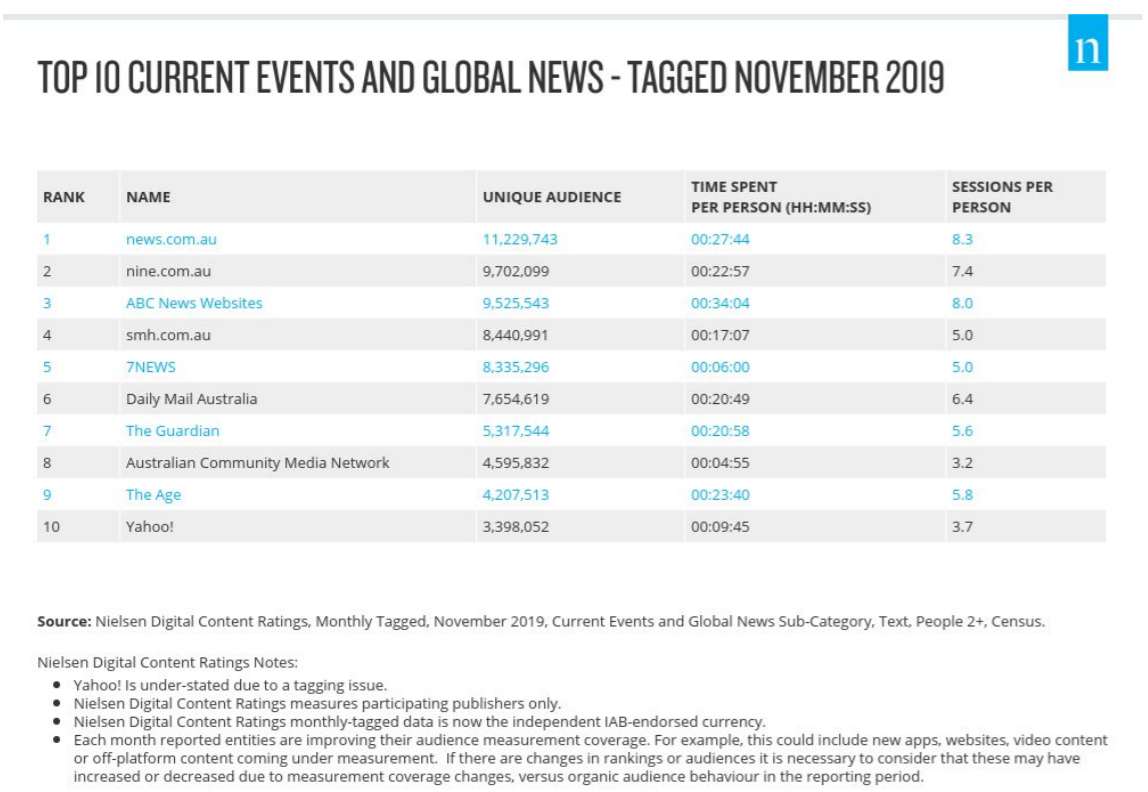Click the 00:34:04 time spent value
Screen dimensions: 1148x792
point(720,303)
